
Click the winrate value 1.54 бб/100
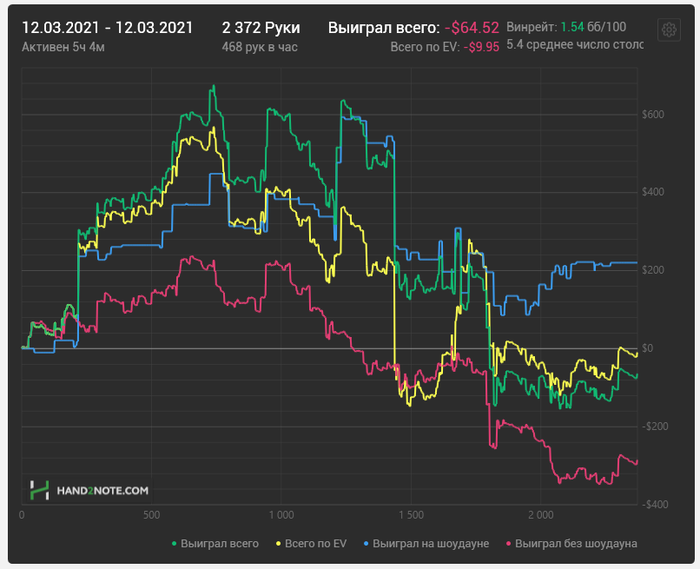[593, 27]
